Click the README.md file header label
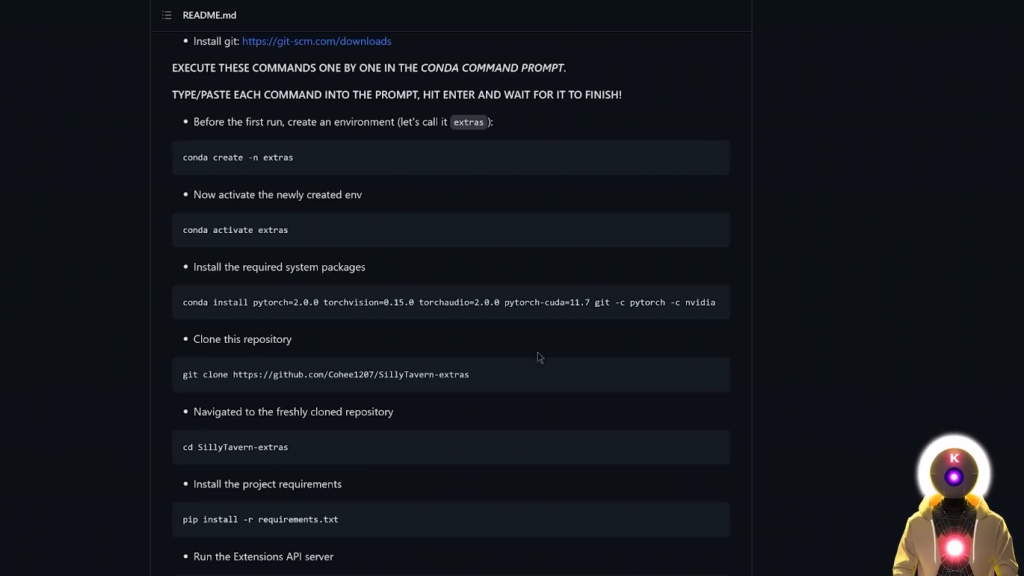Screen dimensions: 1024x576 [x=209, y=15]
